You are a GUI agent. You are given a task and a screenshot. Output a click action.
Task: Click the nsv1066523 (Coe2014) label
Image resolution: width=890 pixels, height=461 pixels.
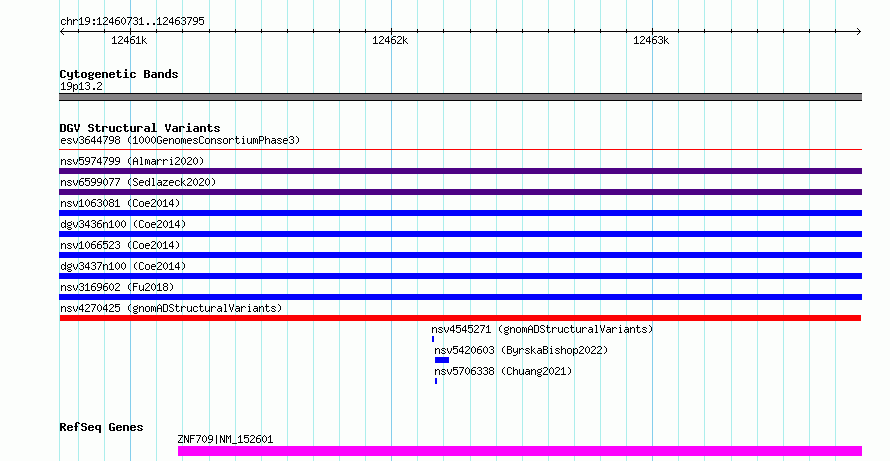120,245
